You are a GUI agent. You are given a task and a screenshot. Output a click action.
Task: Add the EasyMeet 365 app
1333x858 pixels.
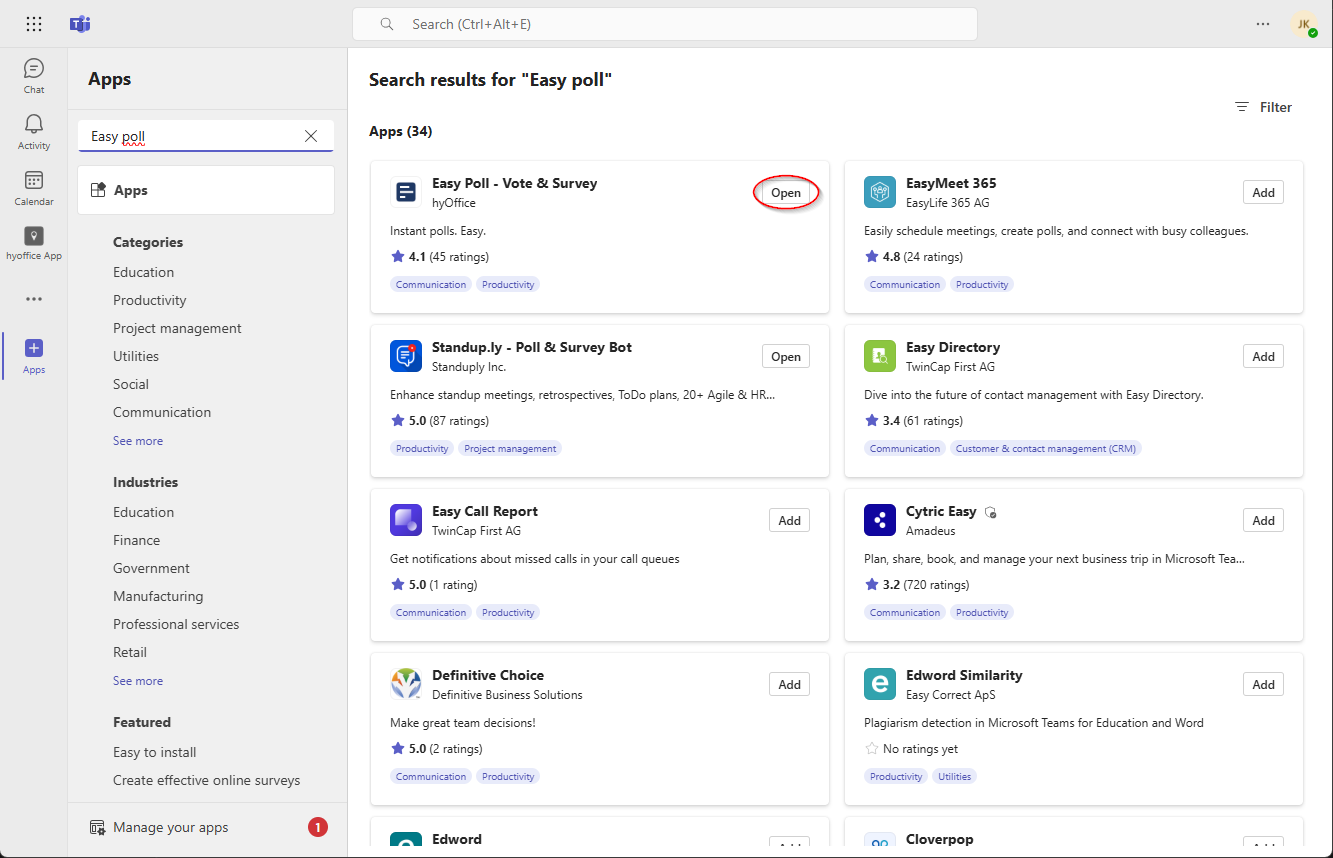click(x=1263, y=193)
